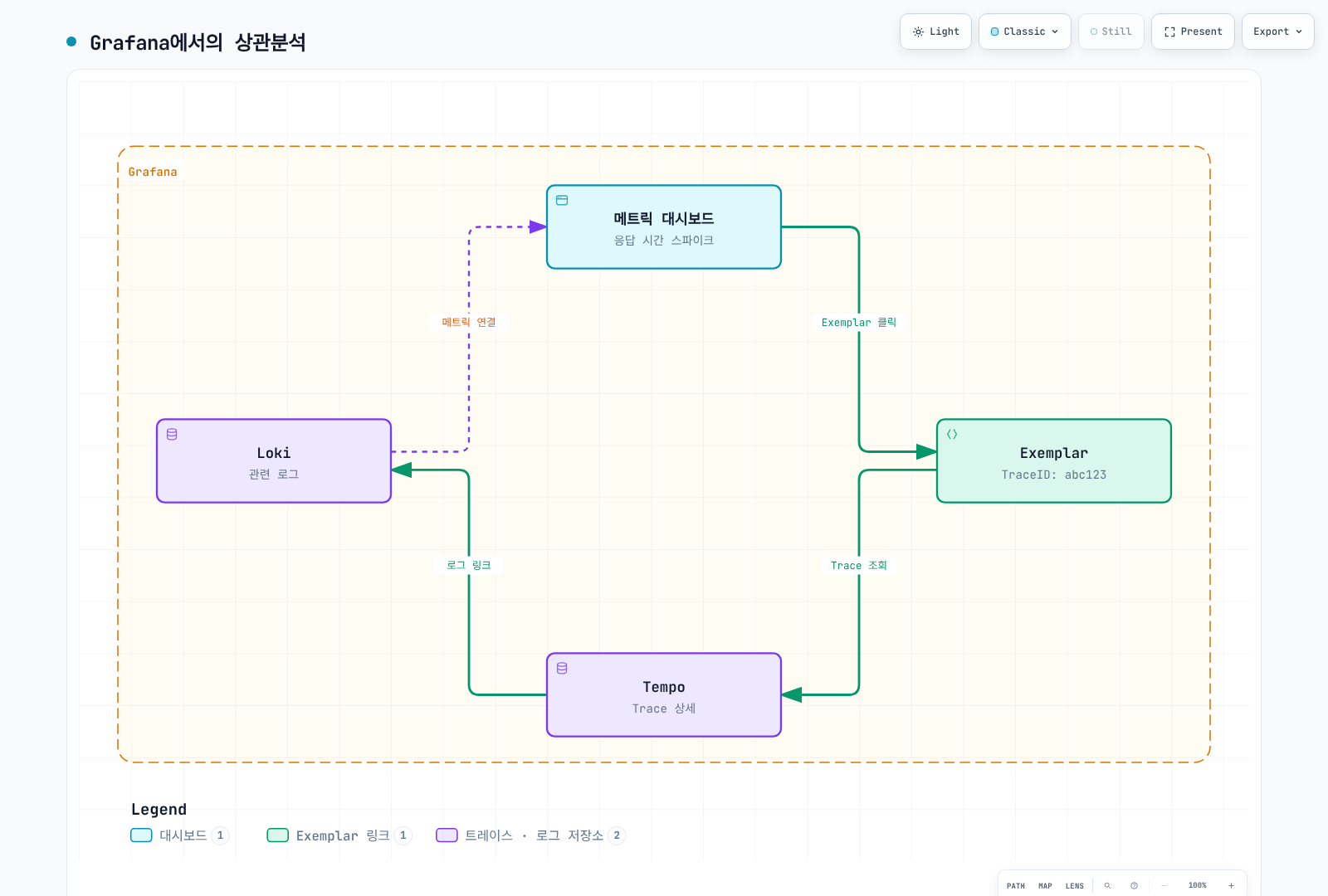
Task: Open help via the question mark icon
Action: point(1134,886)
